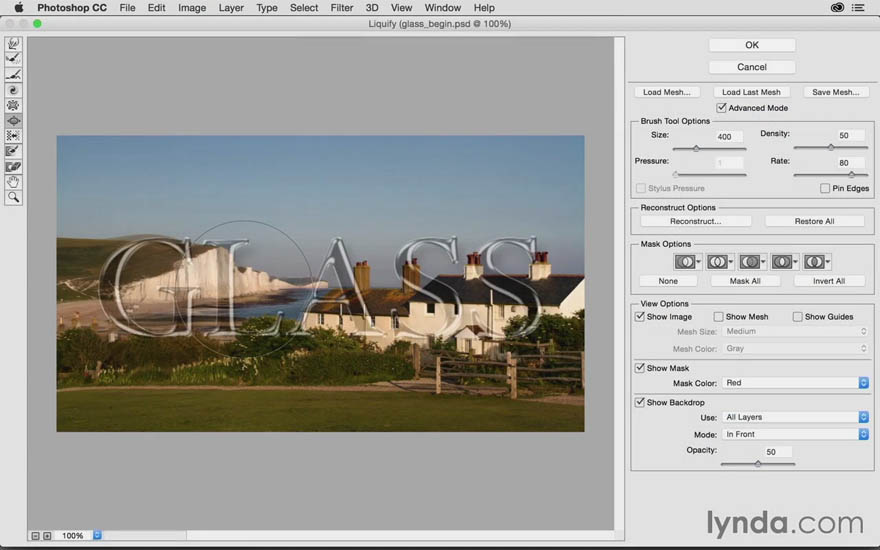880x550 pixels.
Task: Toggle the Show Image checkbox
Action: click(x=640, y=317)
